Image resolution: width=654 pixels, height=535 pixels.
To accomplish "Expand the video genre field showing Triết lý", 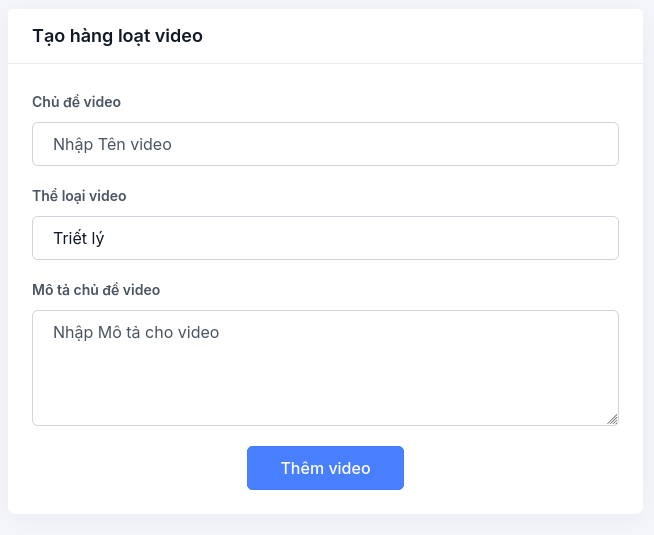I will click(325, 238).
